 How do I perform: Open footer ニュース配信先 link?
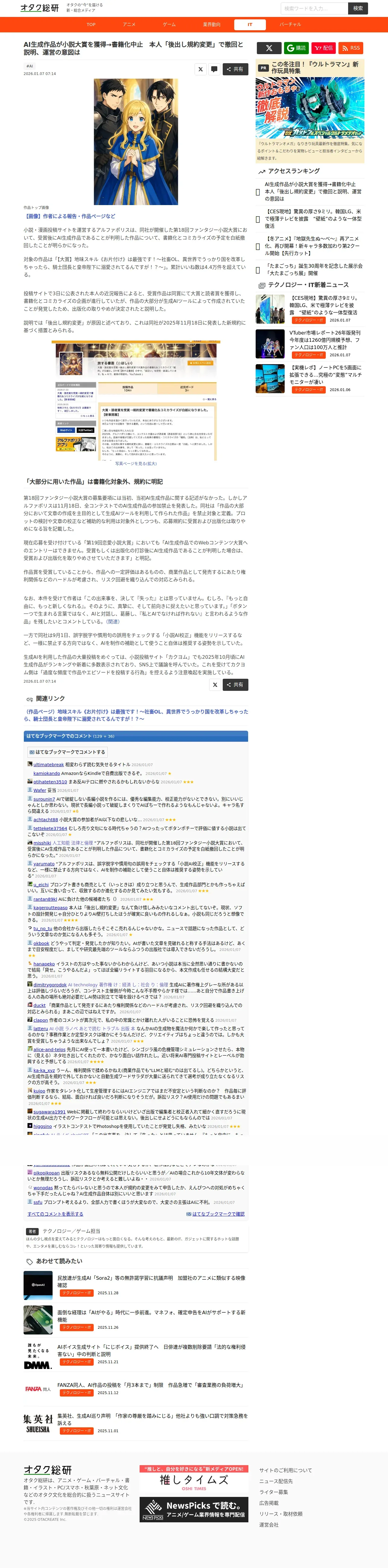pos(276,1481)
